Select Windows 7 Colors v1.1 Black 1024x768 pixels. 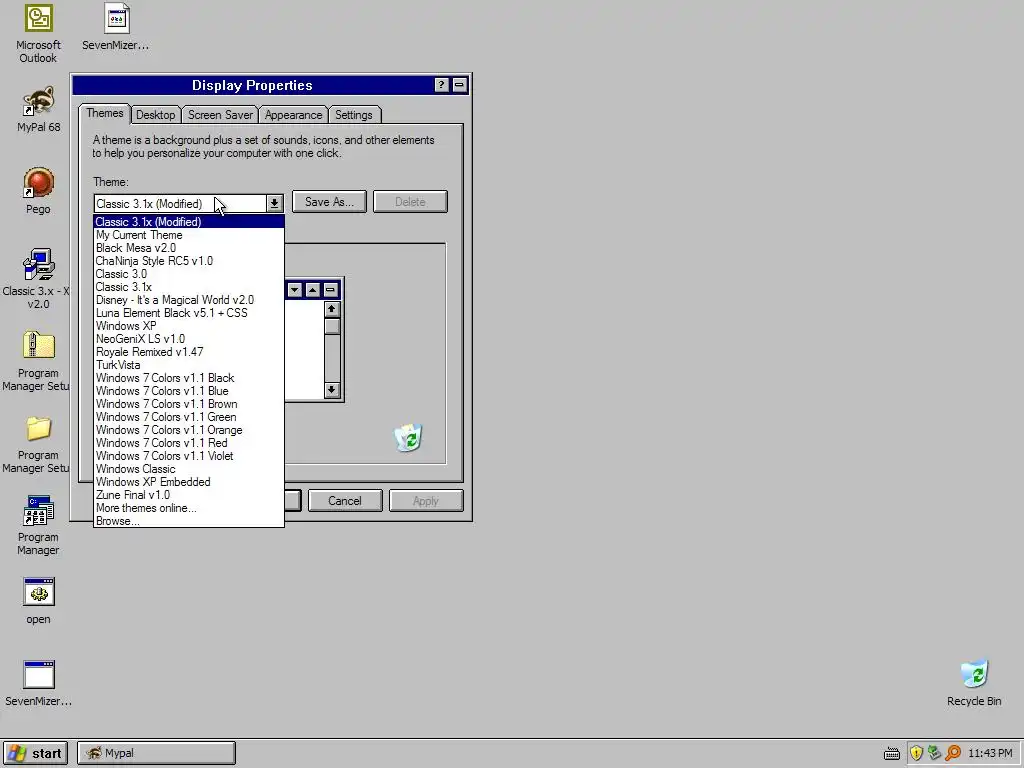coord(189,378)
